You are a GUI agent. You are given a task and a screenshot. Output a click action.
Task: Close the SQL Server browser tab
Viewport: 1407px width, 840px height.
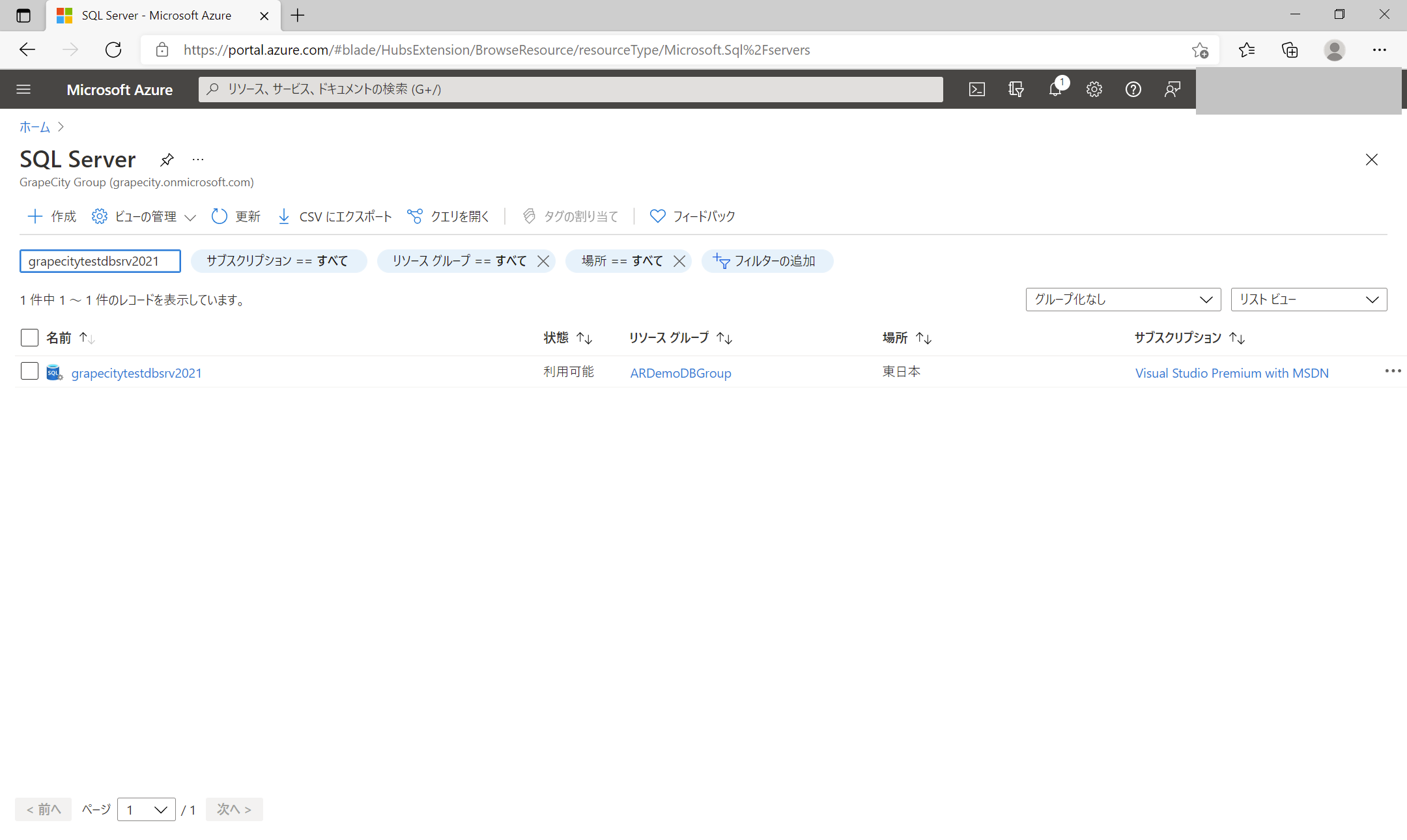pos(264,16)
